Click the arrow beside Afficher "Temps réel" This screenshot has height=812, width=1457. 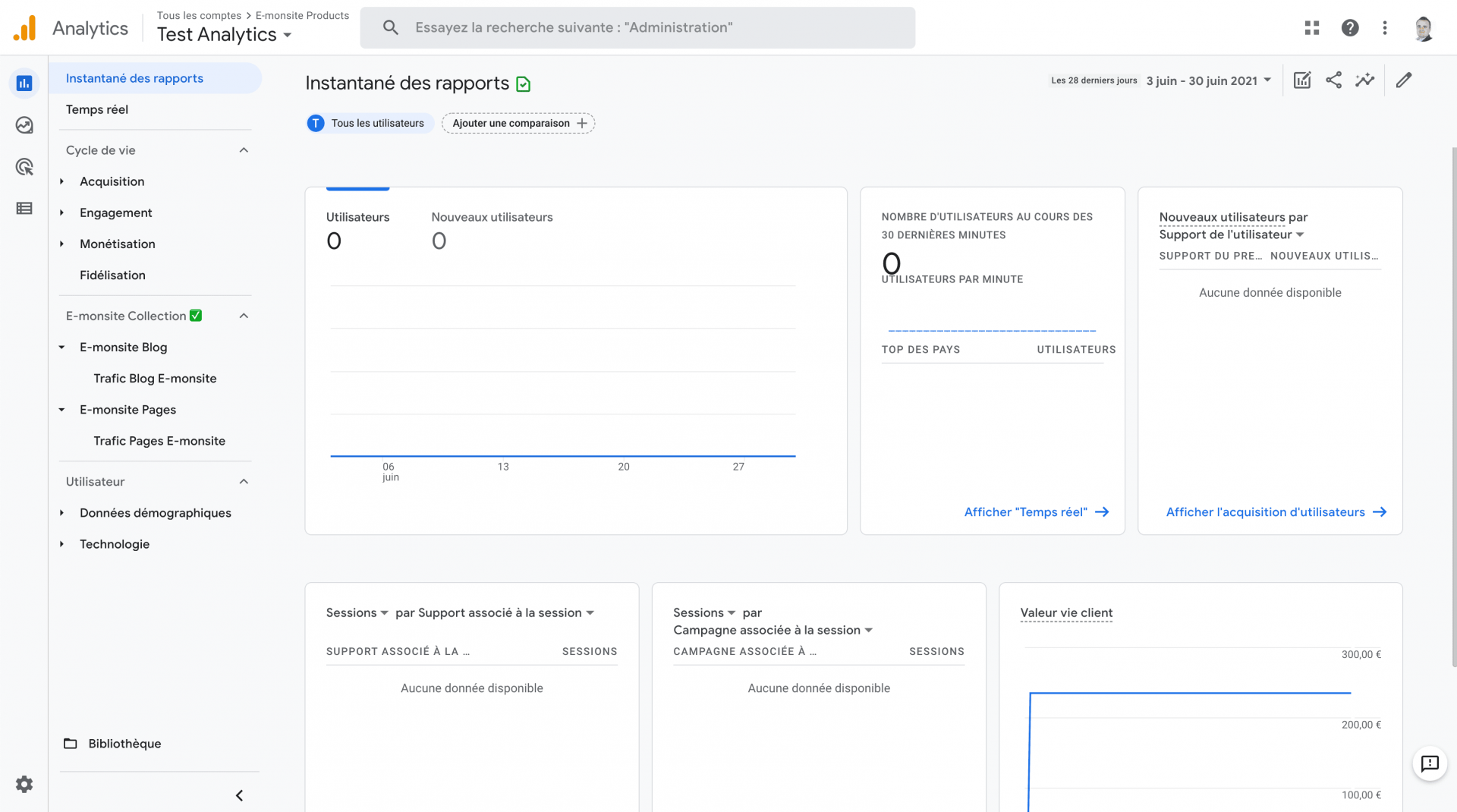coord(1102,512)
